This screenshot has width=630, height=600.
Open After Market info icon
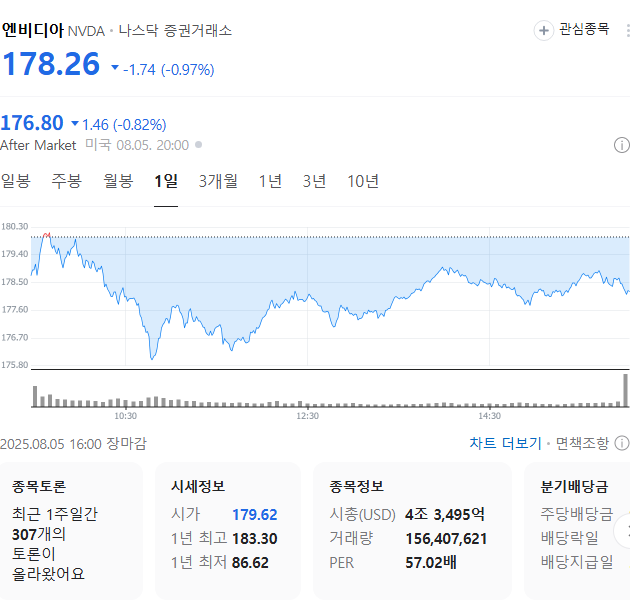point(622,145)
